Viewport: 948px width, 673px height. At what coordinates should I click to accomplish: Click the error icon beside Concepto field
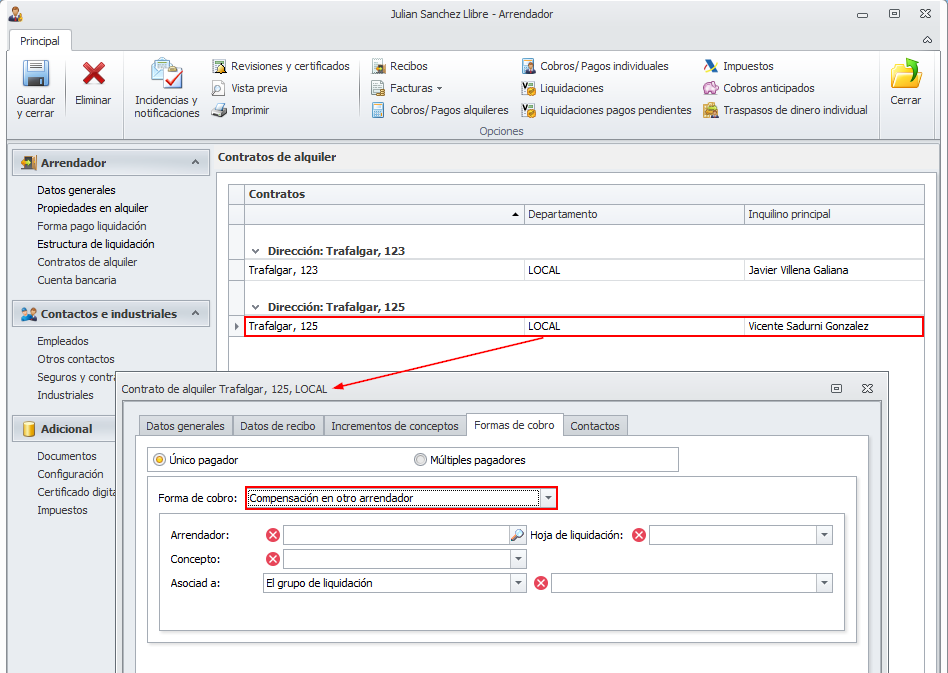[273, 559]
